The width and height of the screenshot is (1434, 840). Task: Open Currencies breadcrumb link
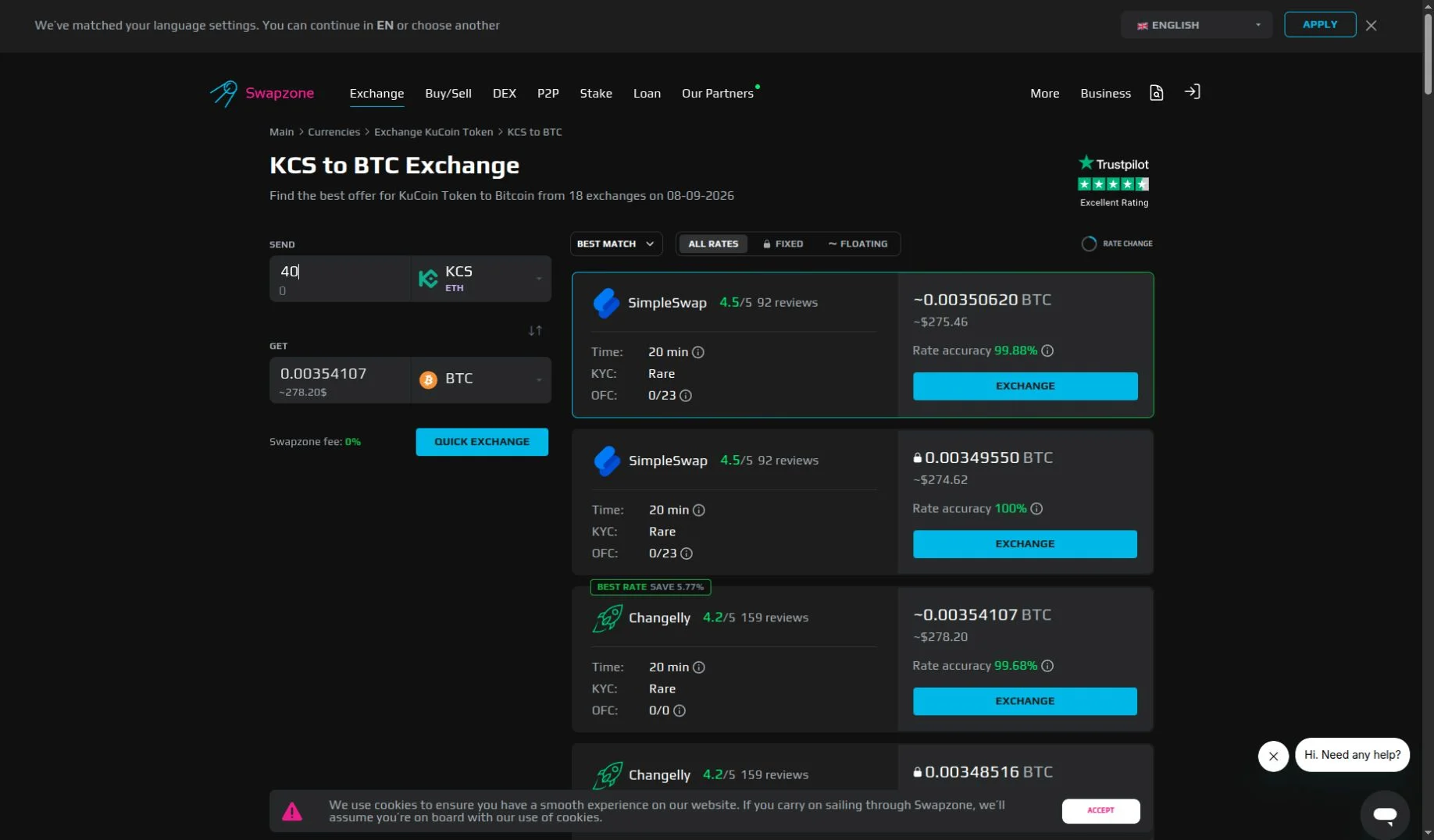pos(334,132)
